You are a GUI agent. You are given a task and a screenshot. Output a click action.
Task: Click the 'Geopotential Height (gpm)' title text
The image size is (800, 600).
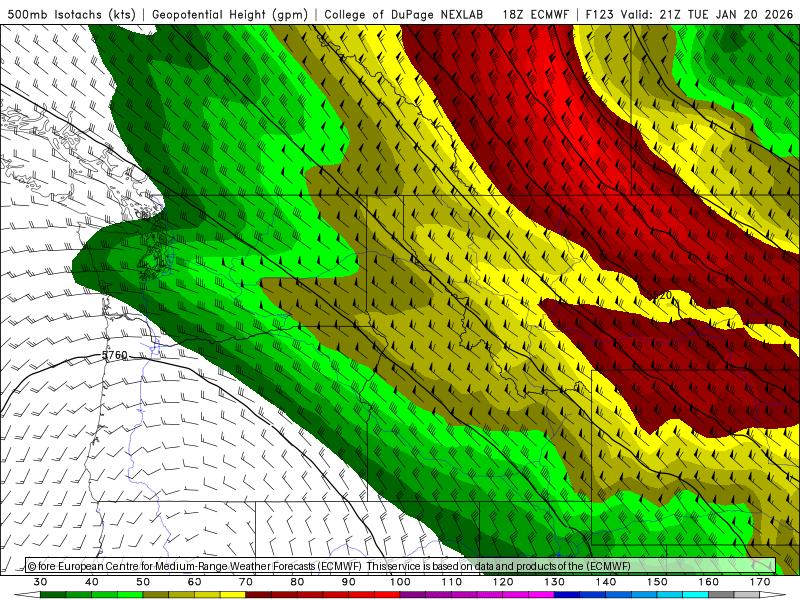coord(230,15)
